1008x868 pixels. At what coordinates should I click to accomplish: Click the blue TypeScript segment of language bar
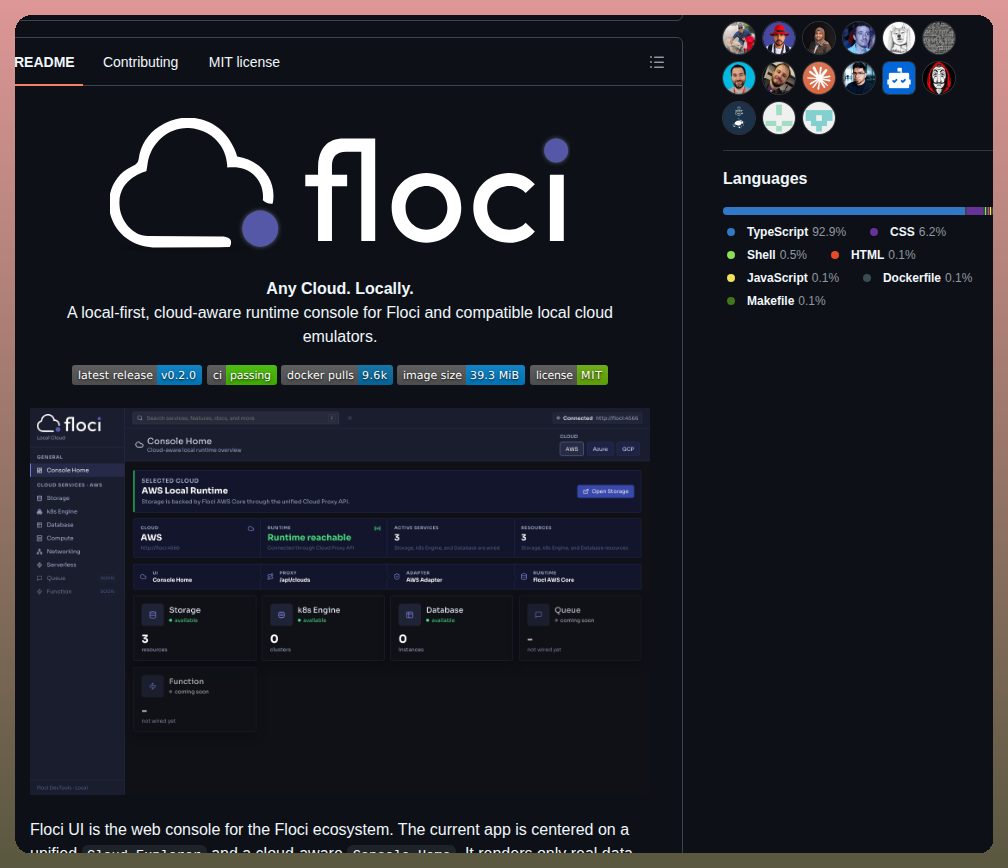(x=843, y=211)
